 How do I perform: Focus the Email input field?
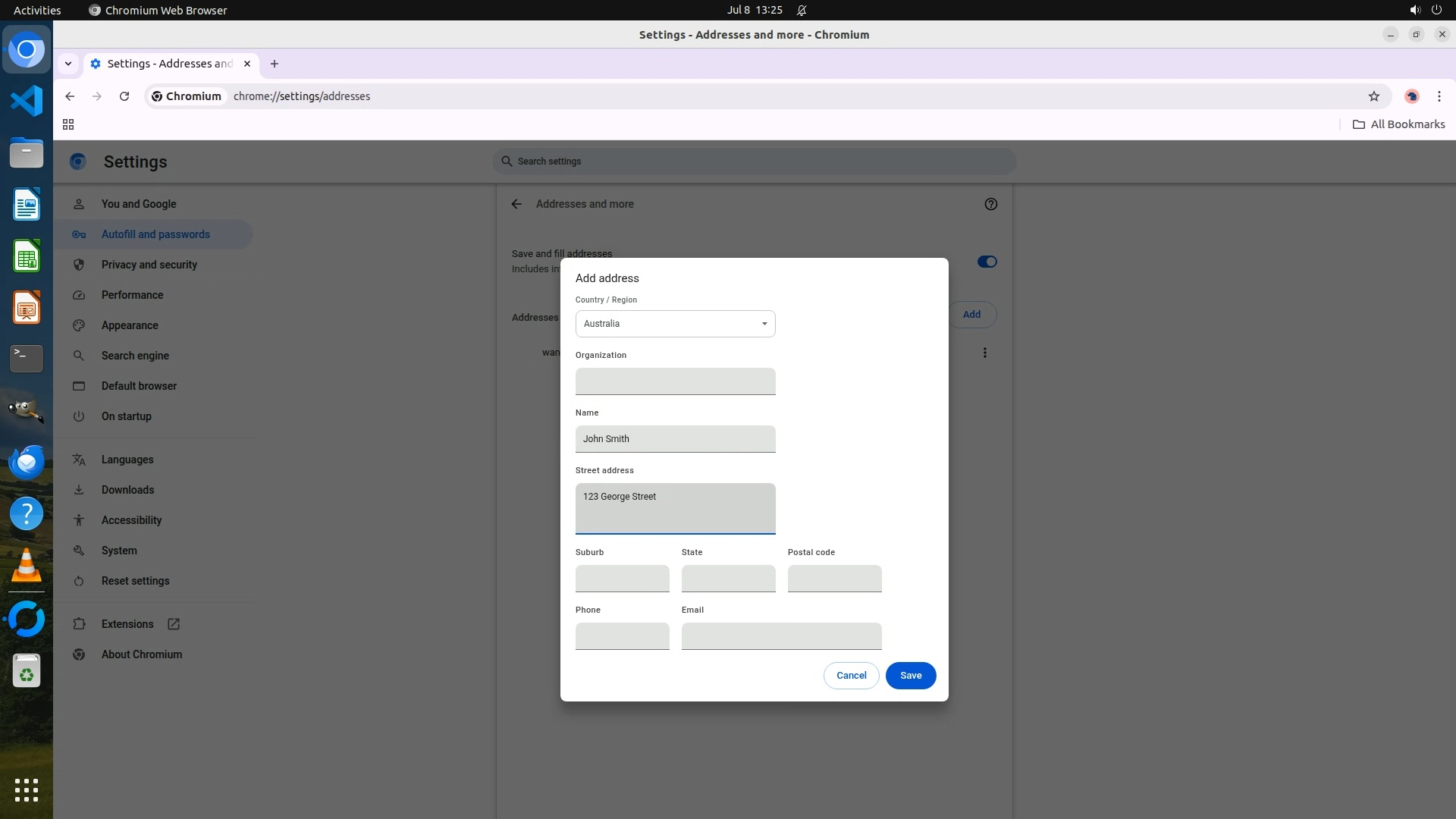(781, 636)
